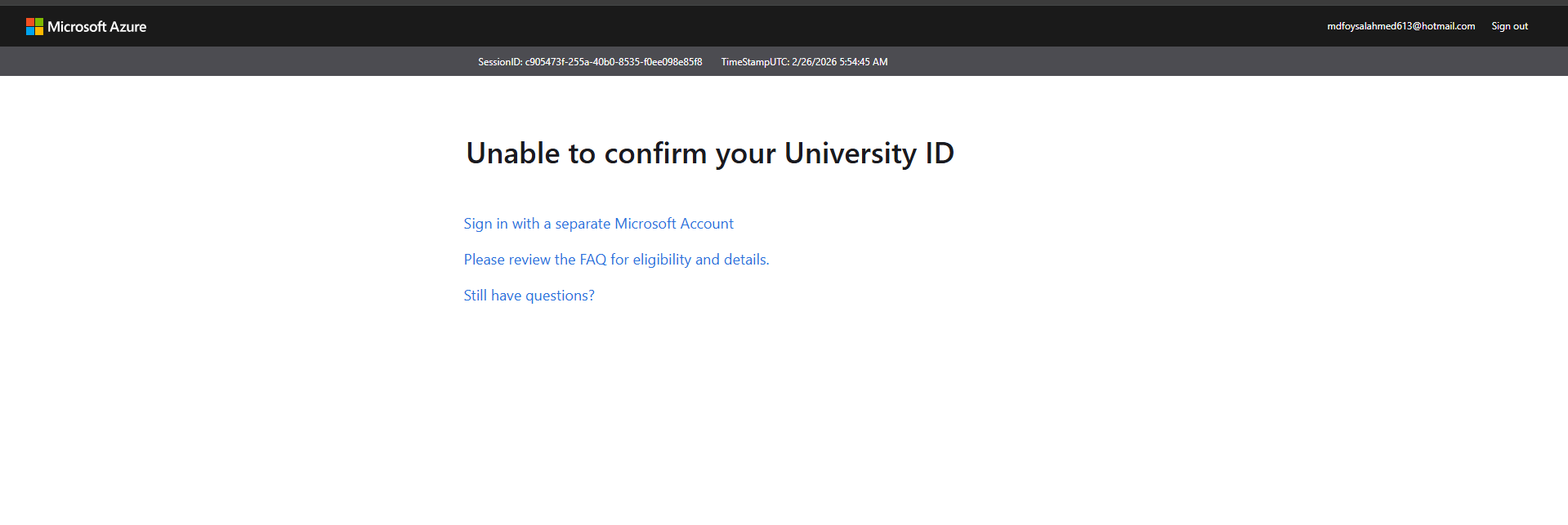
Task: Follow the 'Still have questions?' link
Action: click(x=529, y=296)
